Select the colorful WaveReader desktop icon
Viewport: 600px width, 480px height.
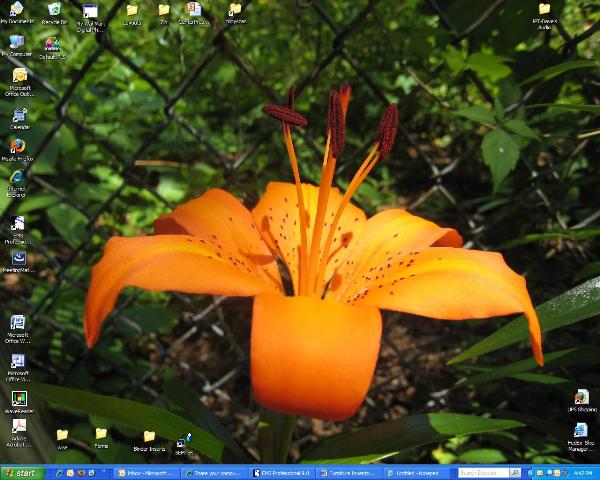point(19,402)
